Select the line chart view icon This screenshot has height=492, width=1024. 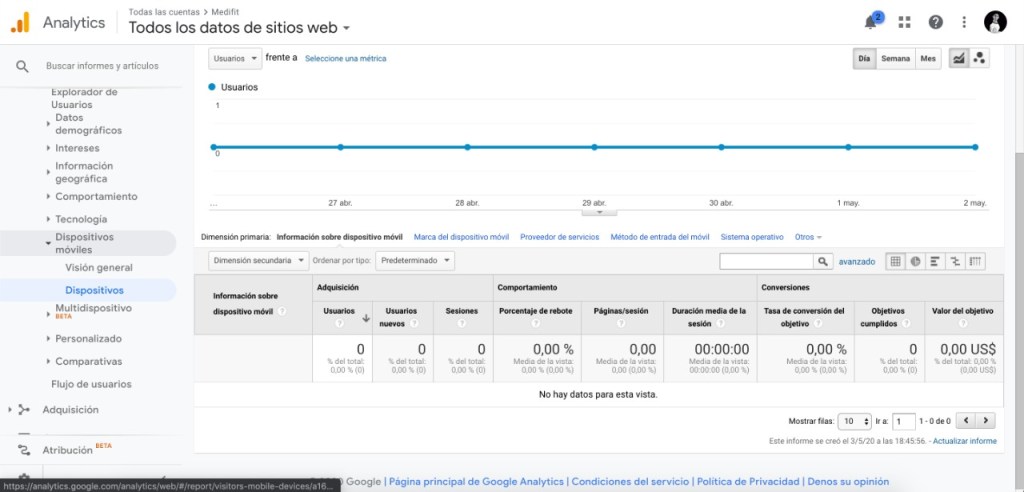point(959,58)
